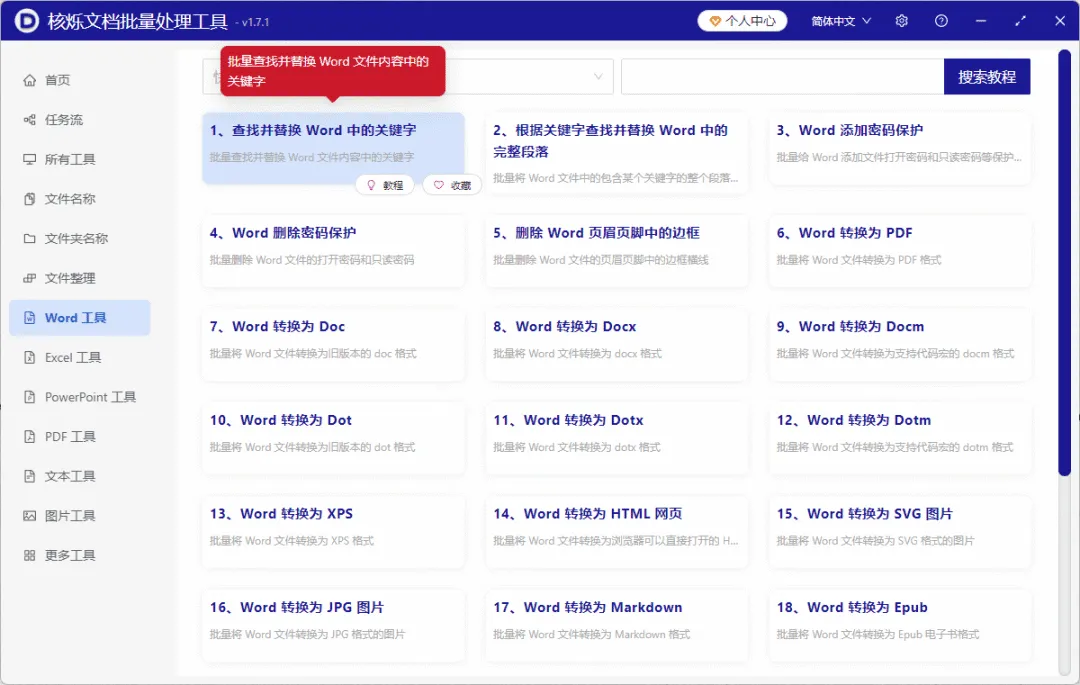Click the folder icon beside 文件夹名称
The height and width of the screenshot is (685, 1080).
pos(30,239)
